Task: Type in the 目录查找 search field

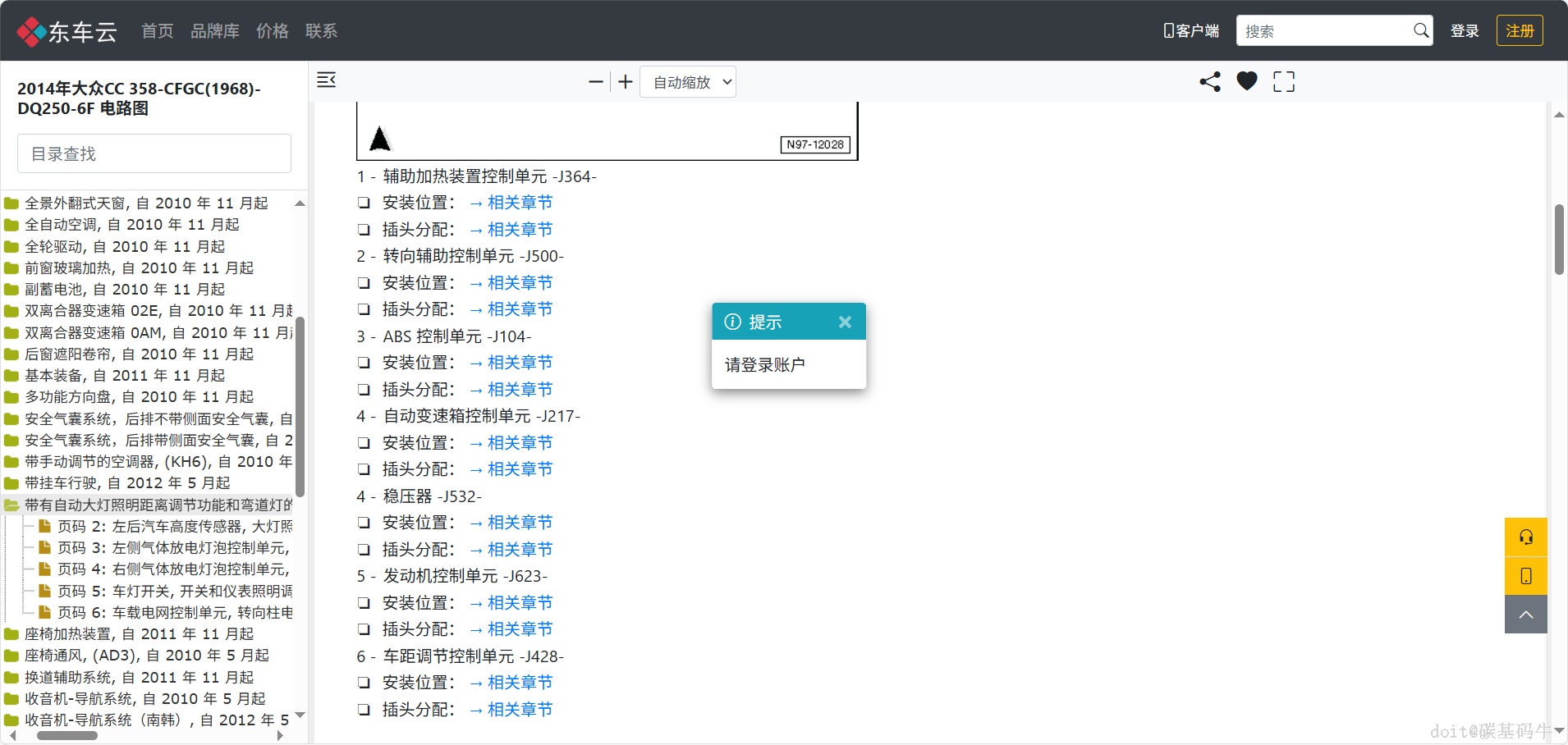Action: [x=154, y=153]
